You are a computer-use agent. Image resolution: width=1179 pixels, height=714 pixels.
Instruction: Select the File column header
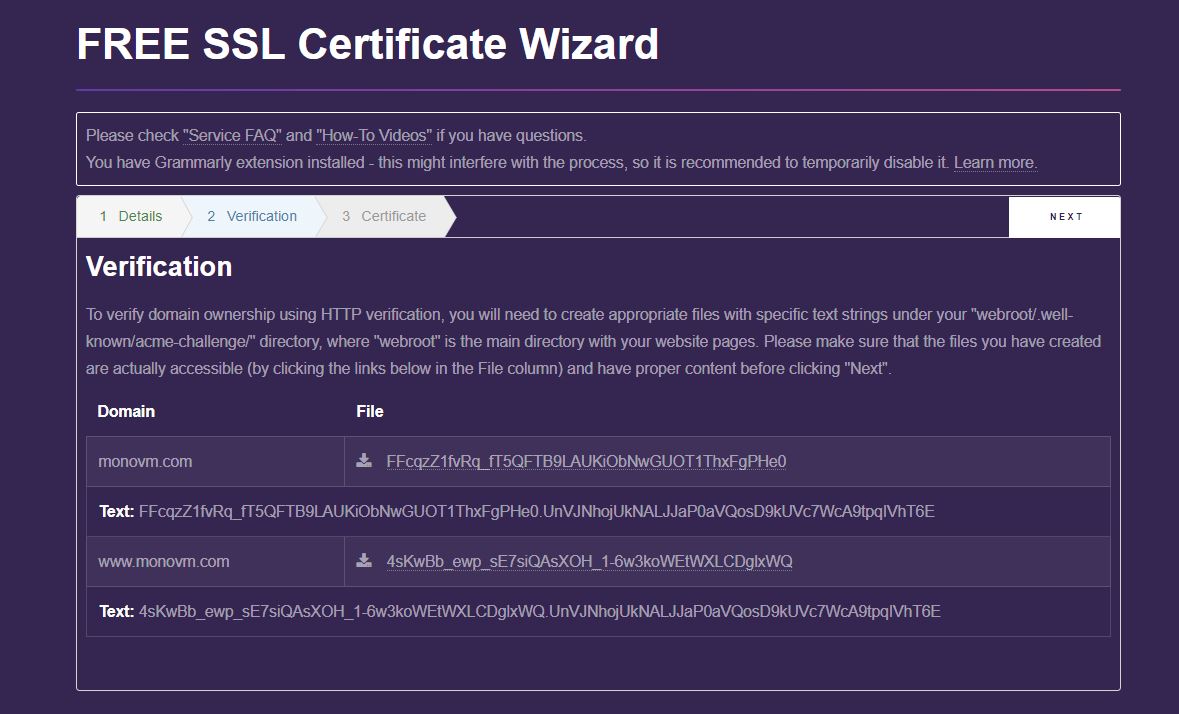coord(370,411)
